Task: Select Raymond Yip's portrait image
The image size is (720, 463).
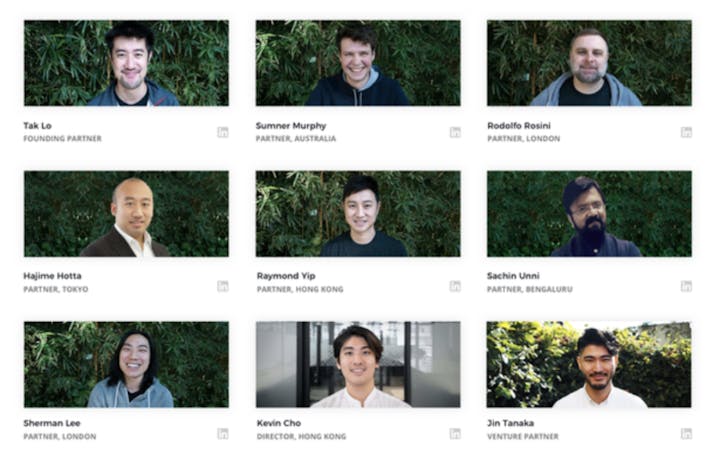Action: [358, 214]
